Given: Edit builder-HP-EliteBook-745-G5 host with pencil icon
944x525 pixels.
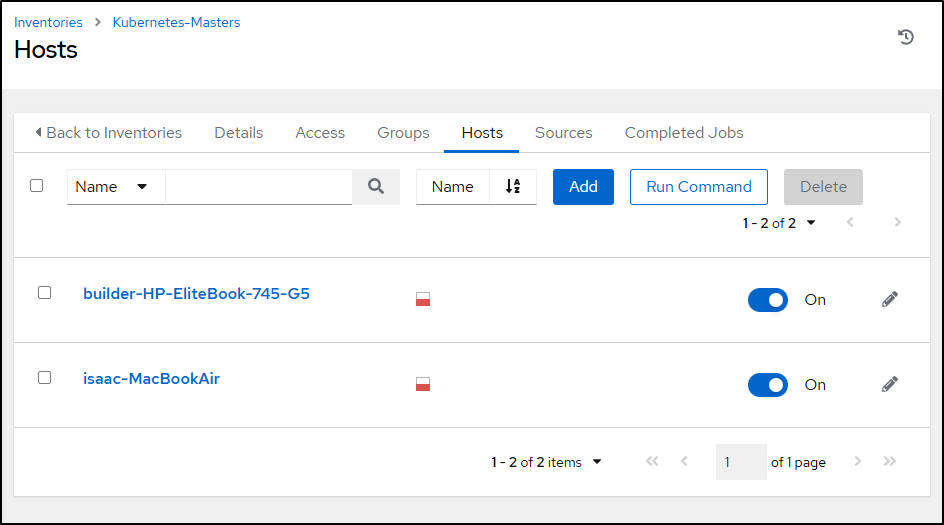Looking at the screenshot, I should 889,299.
